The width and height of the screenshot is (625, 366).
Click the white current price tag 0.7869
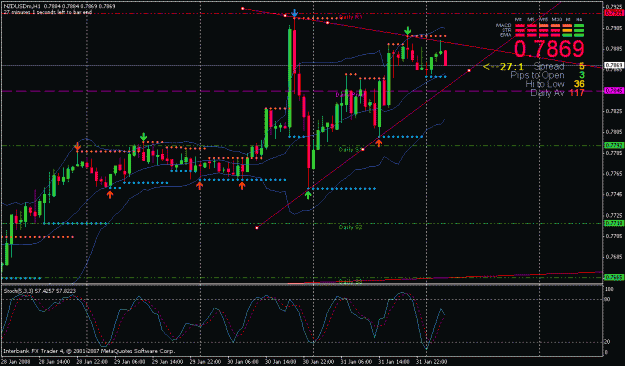[x=613, y=65]
